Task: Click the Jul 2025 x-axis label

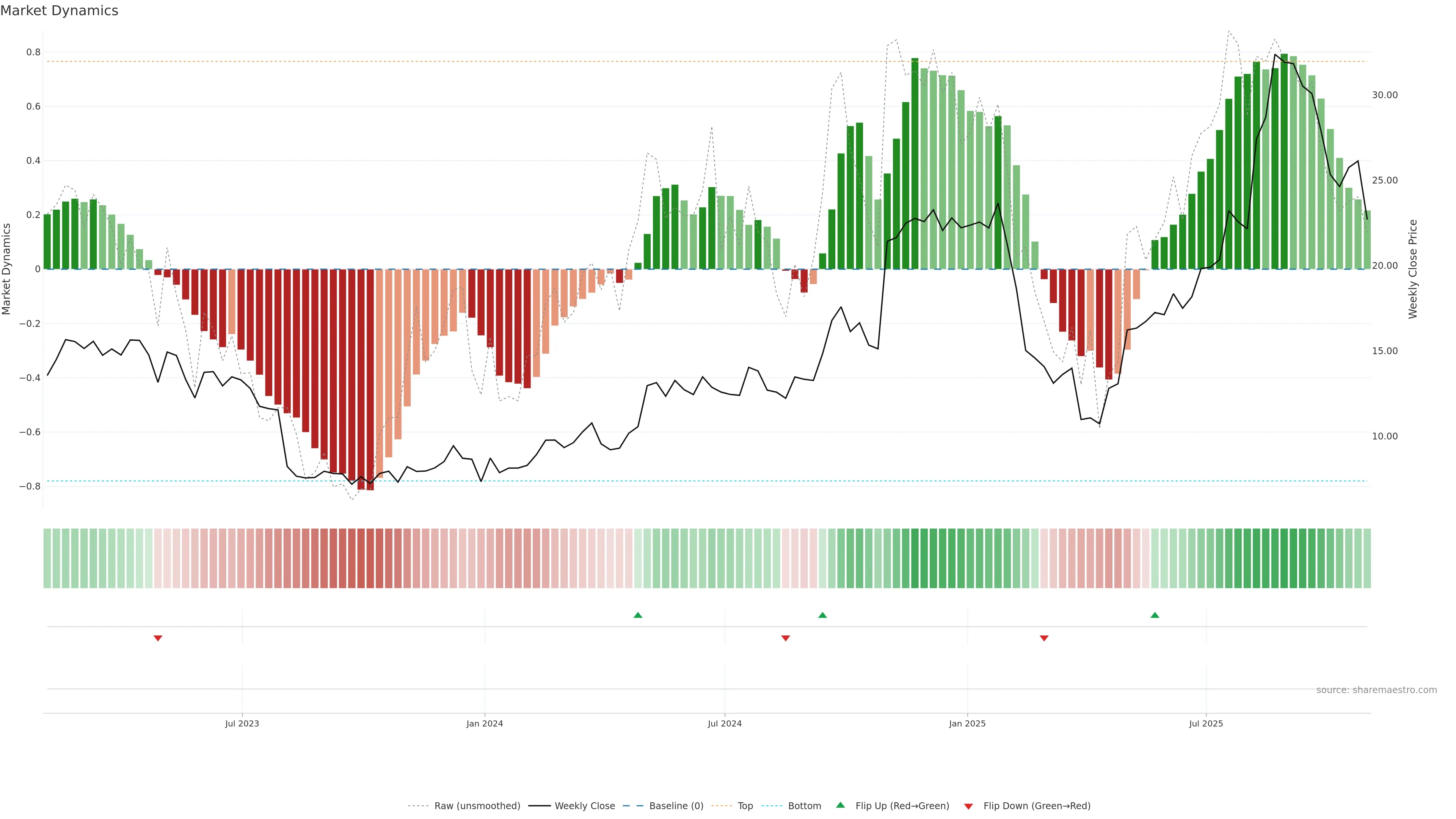Action: 1206,723
